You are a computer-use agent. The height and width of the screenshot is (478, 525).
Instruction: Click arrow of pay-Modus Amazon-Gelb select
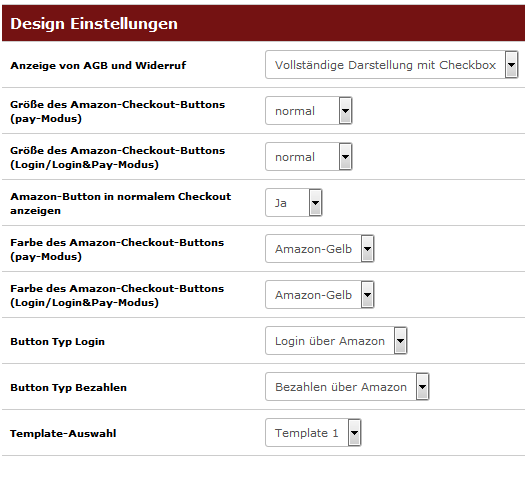point(367,248)
